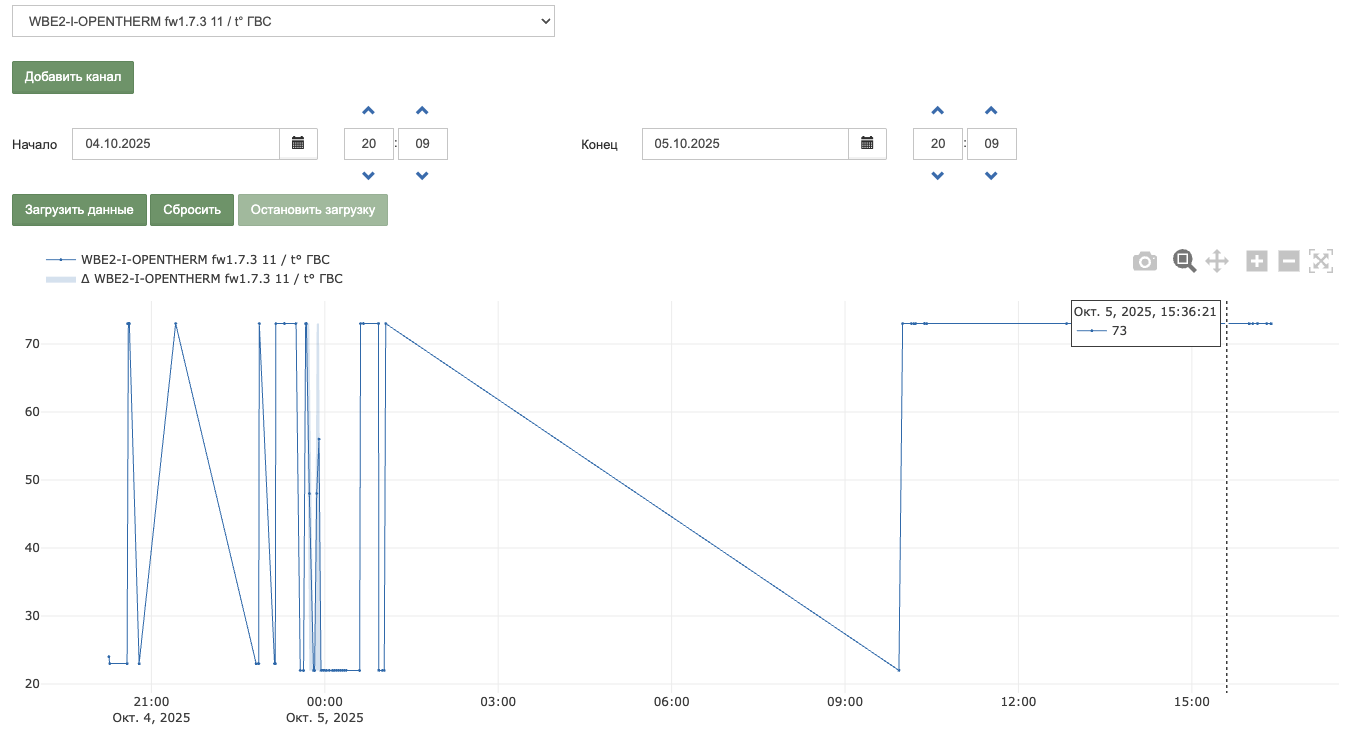Viewport: 1352px width, 740px height.
Task: Decrease the end minutes with down chevron
Action: pos(991,176)
